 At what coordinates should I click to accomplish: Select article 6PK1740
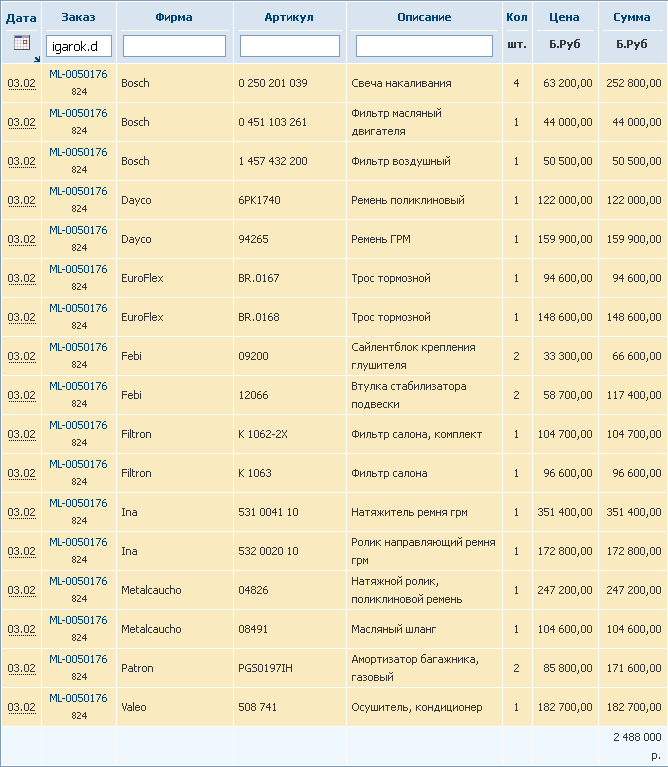[259, 200]
